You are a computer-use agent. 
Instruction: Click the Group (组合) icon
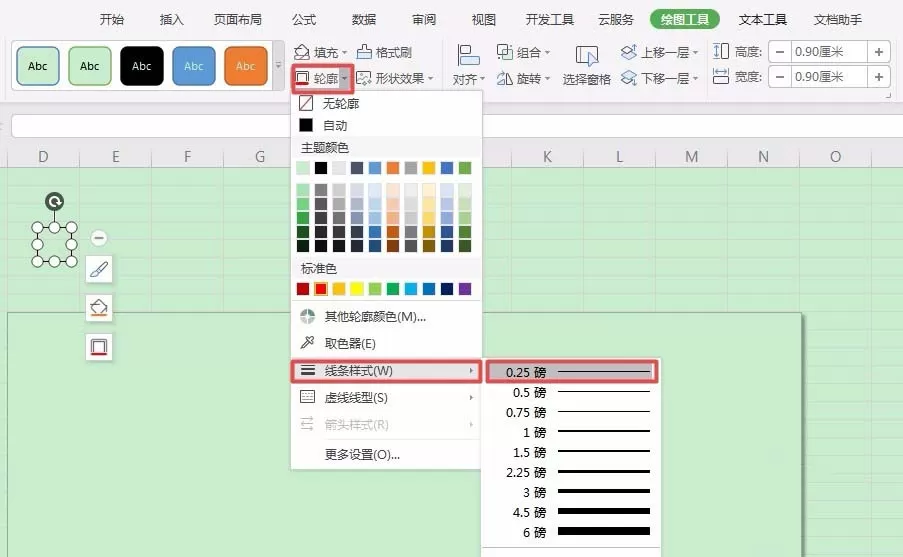[x=504, y=52]
